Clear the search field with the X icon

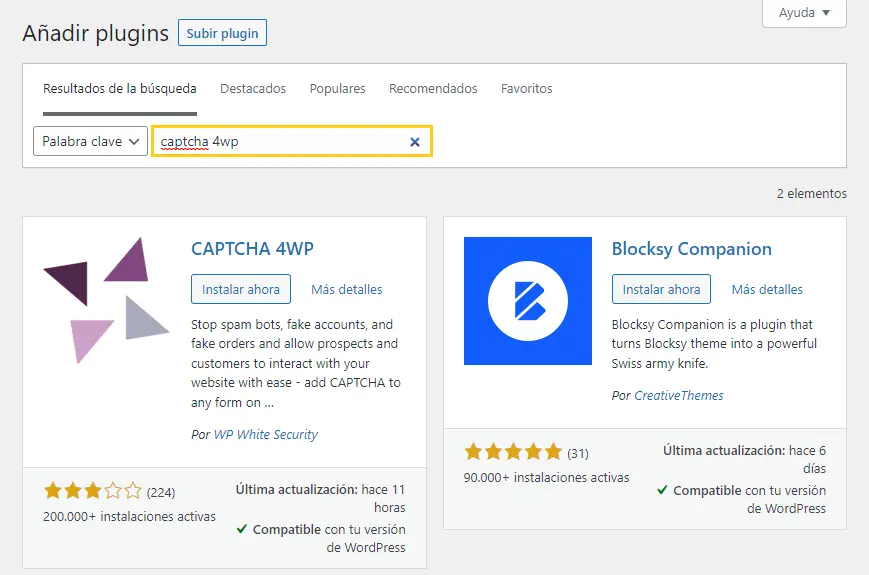pos(415,142)
